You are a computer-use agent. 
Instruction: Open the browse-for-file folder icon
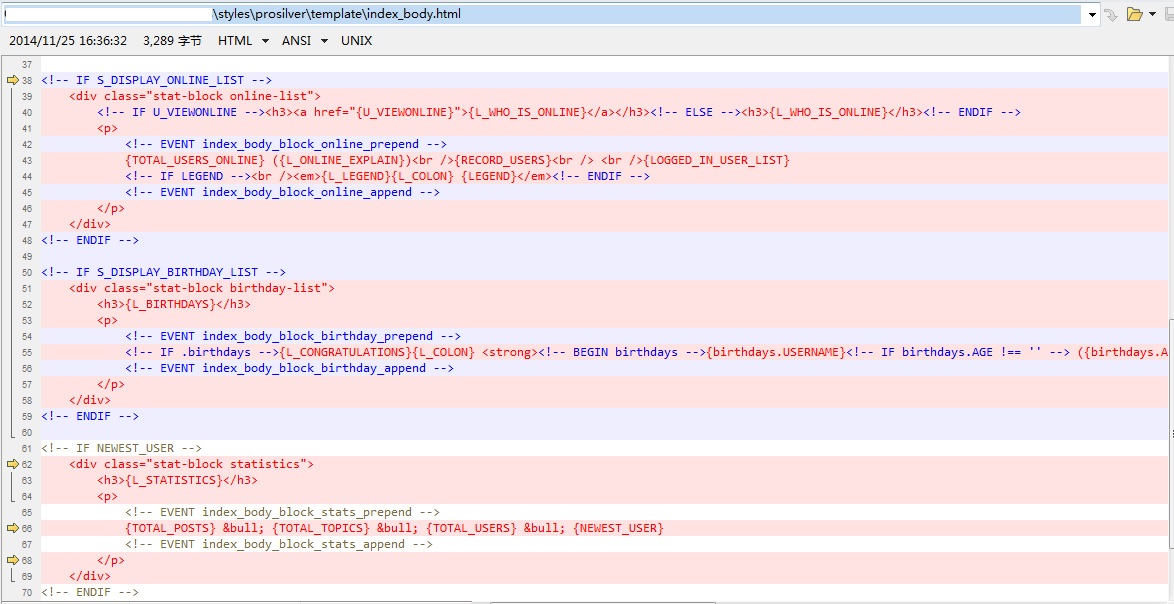point(1135,14)
